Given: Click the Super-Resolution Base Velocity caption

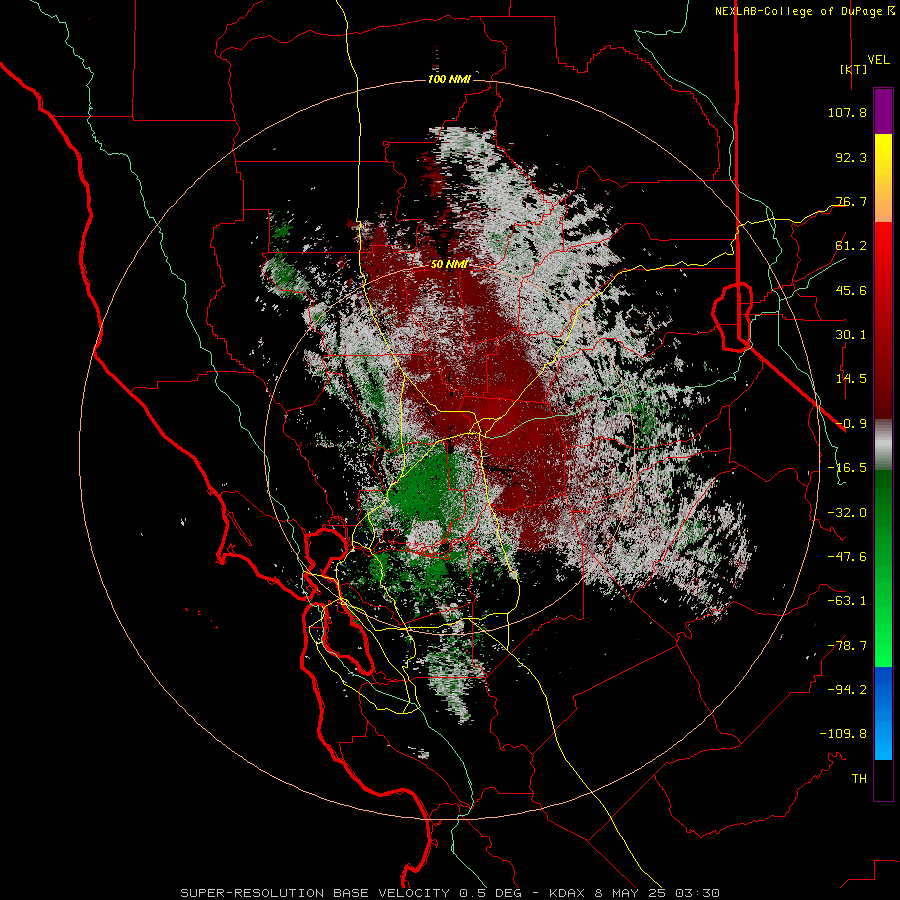Looking at the screenshot, I should (x=450, y=893).
